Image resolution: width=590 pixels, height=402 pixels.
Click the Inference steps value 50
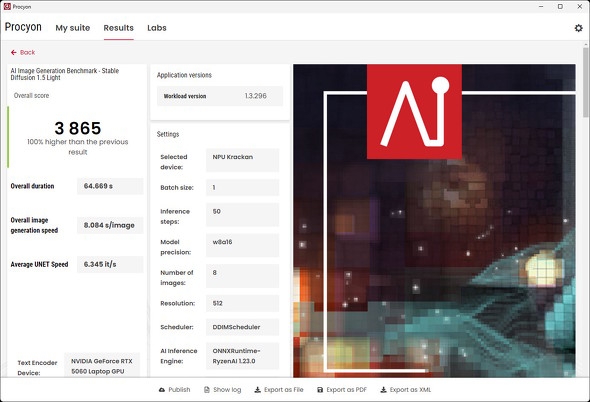pyautogui.click(x=216, y=212)
